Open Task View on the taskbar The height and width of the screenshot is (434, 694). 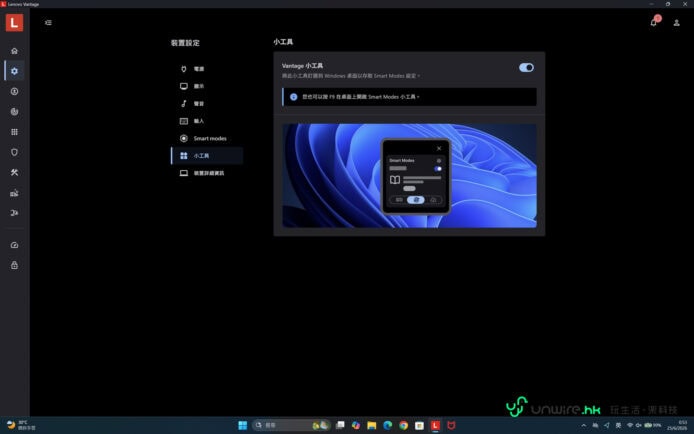340,425
